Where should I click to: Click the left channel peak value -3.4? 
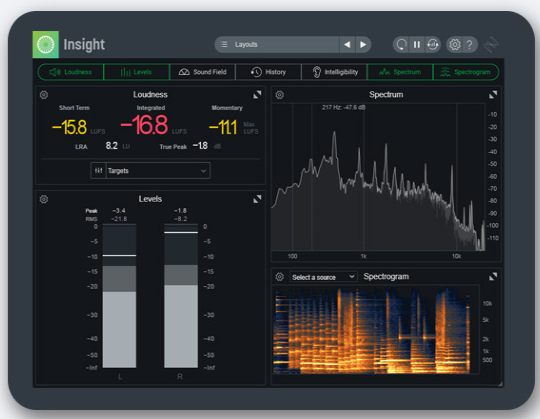[x=119, y=211]
